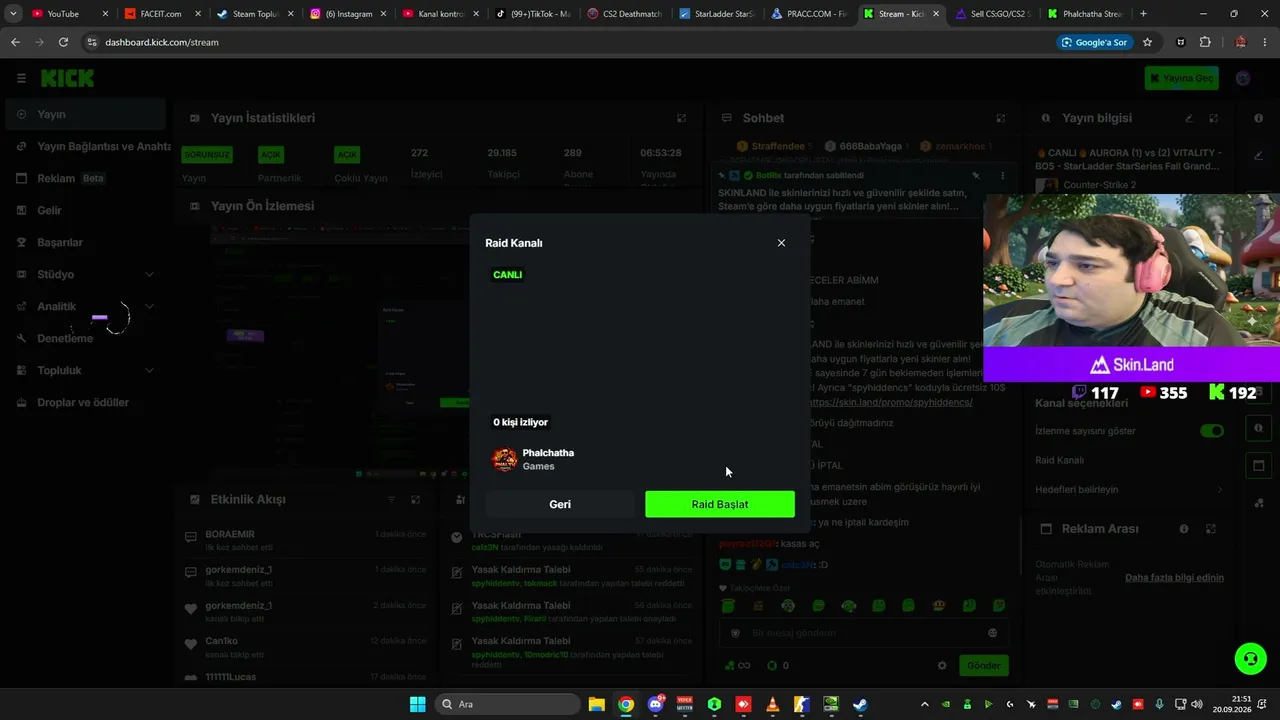Click Google'a Sor button in address bar
This screenshot has height=720, width=1280.
1095,42
